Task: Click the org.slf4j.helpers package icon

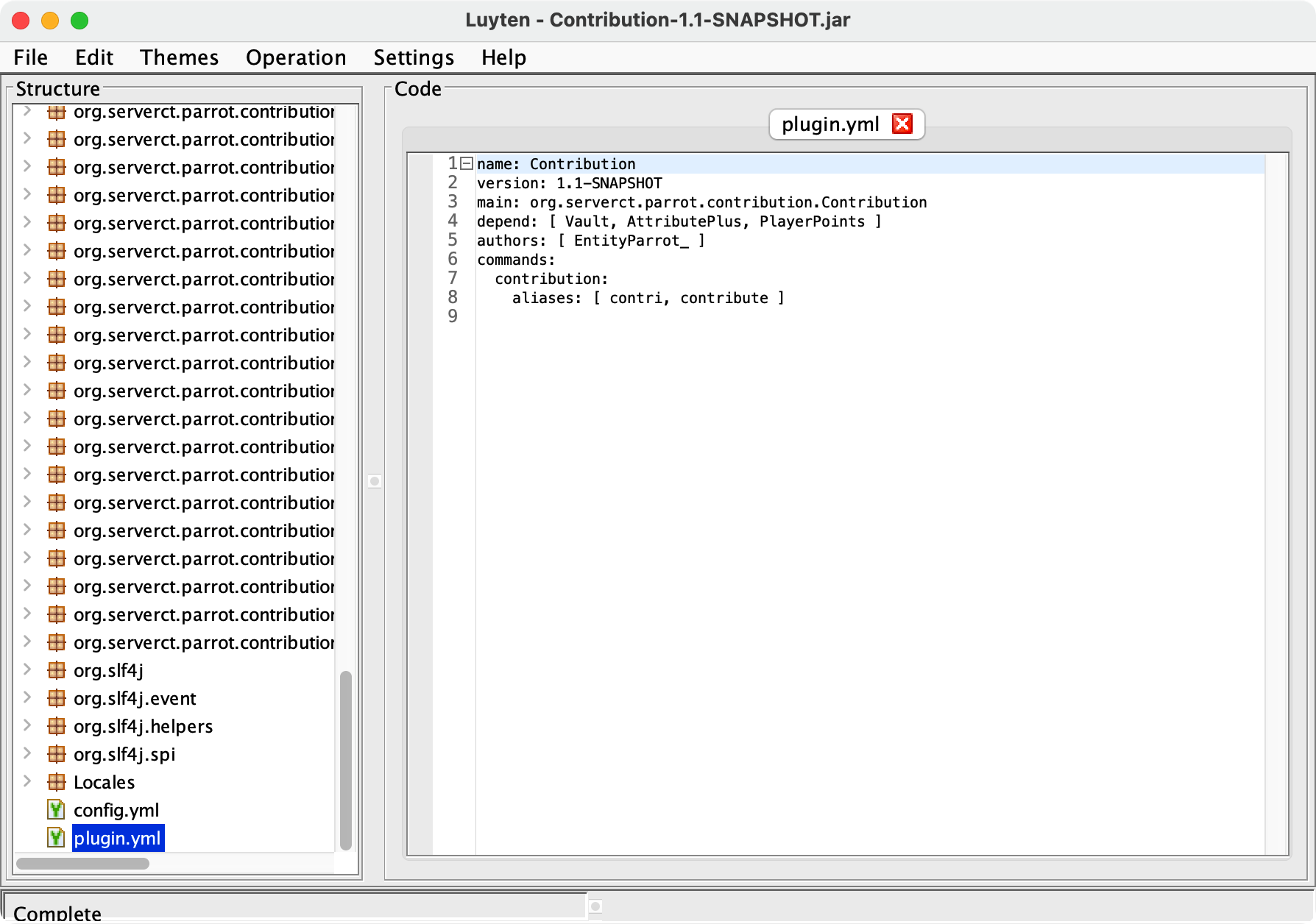Action: pos(56,726)
